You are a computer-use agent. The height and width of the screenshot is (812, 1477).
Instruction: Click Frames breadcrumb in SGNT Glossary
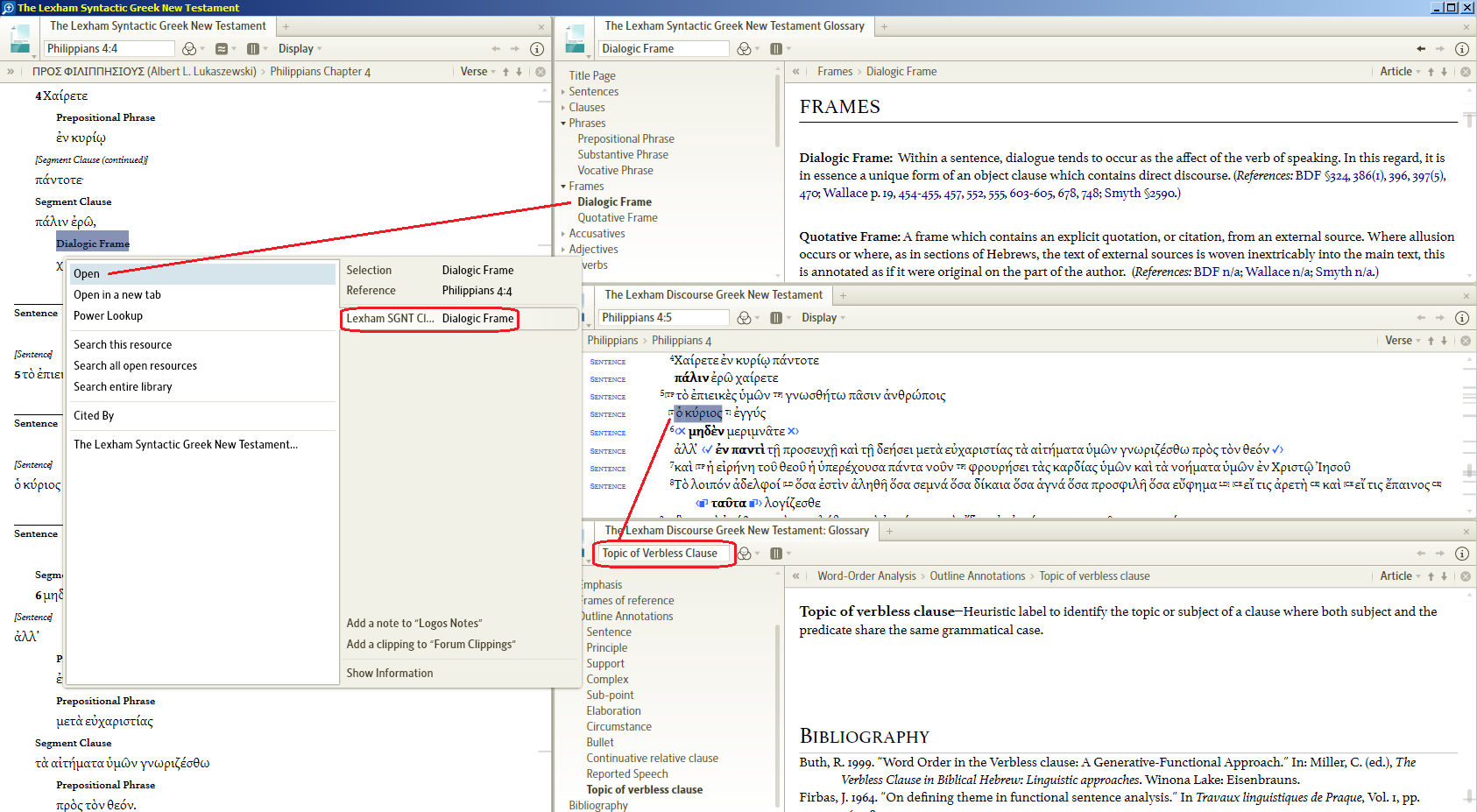coord(835,72)
